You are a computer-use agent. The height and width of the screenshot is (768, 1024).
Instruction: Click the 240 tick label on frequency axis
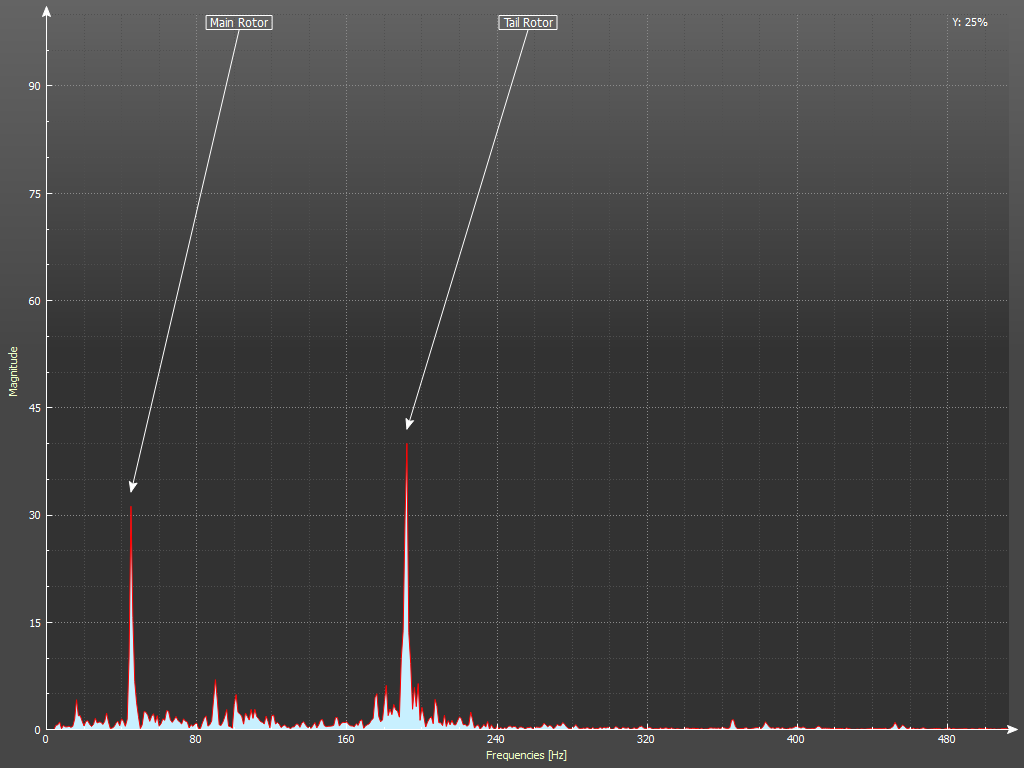click(x=496, y=740)
